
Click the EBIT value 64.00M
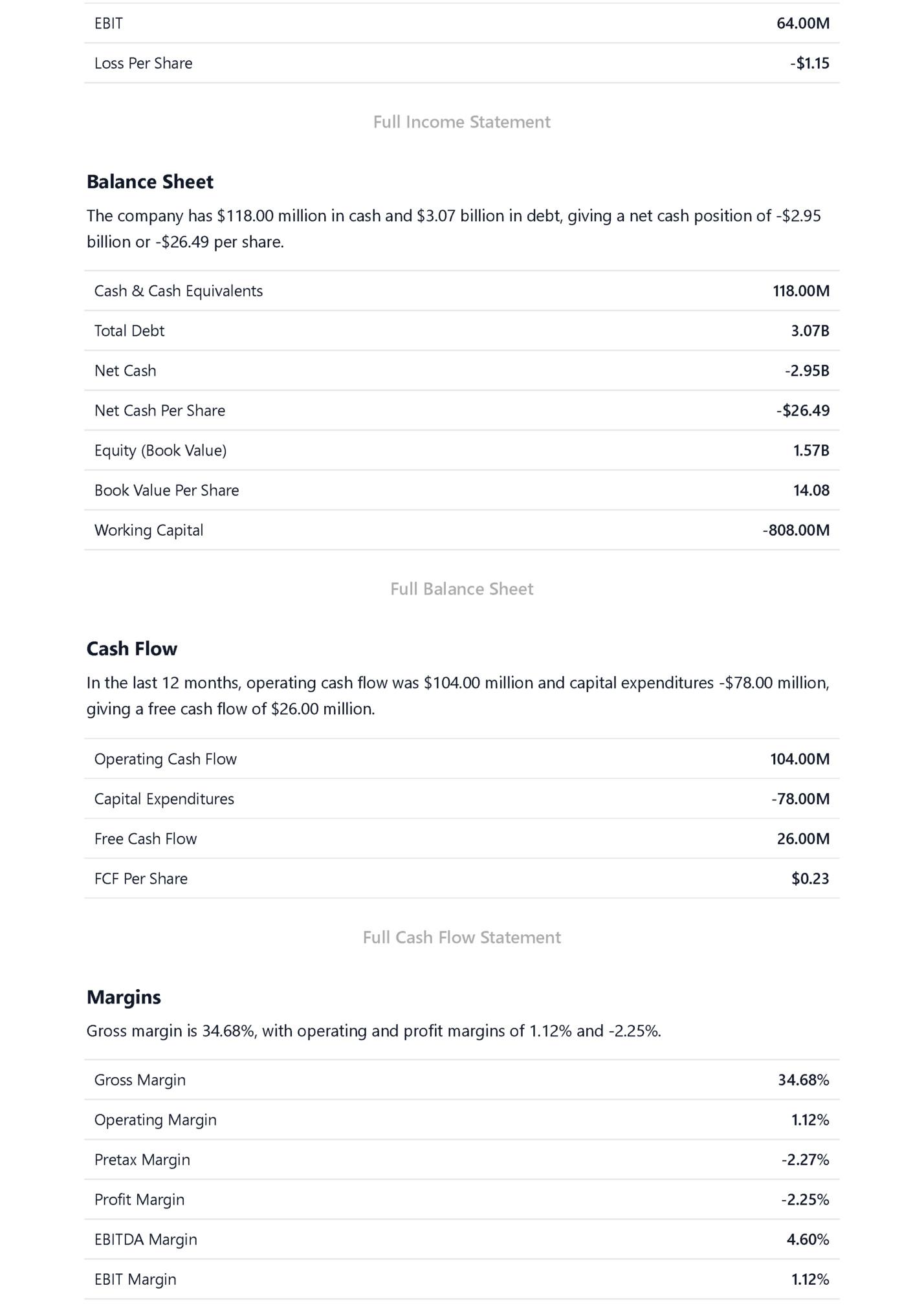pos(803,23)
